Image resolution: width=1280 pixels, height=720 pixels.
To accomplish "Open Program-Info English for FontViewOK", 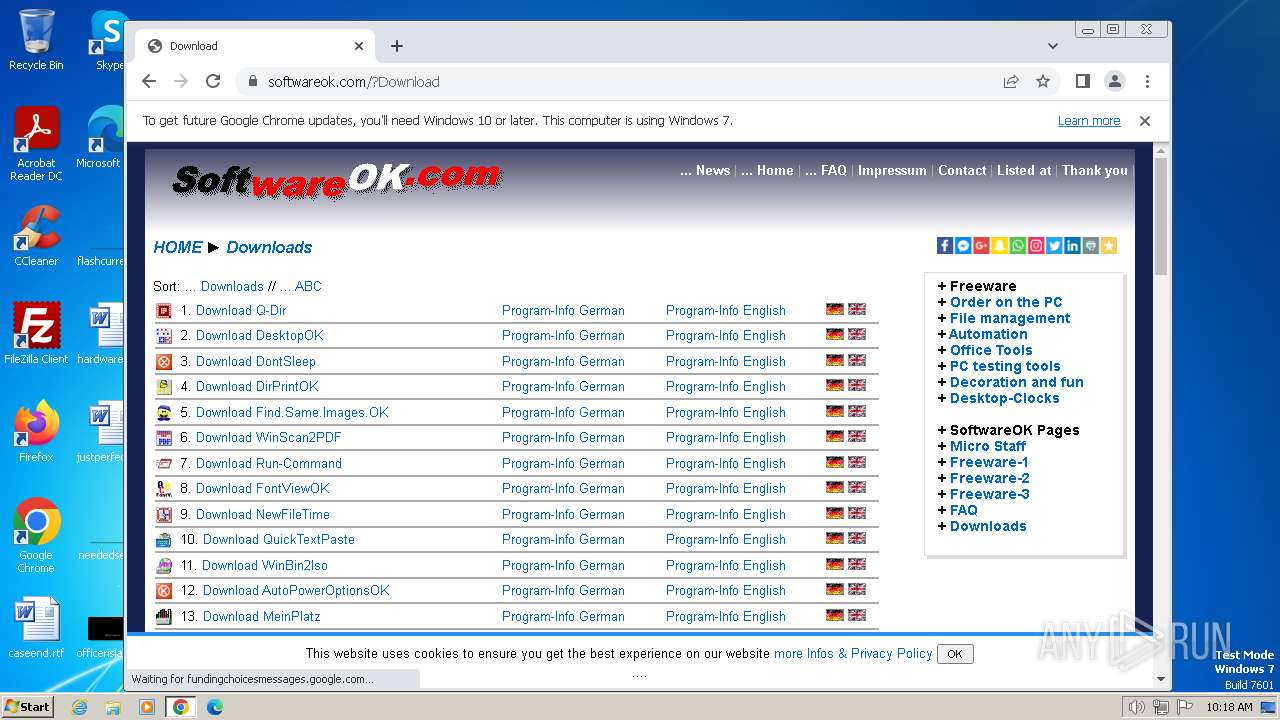I will pyautogui.click(x=726, y=488).
